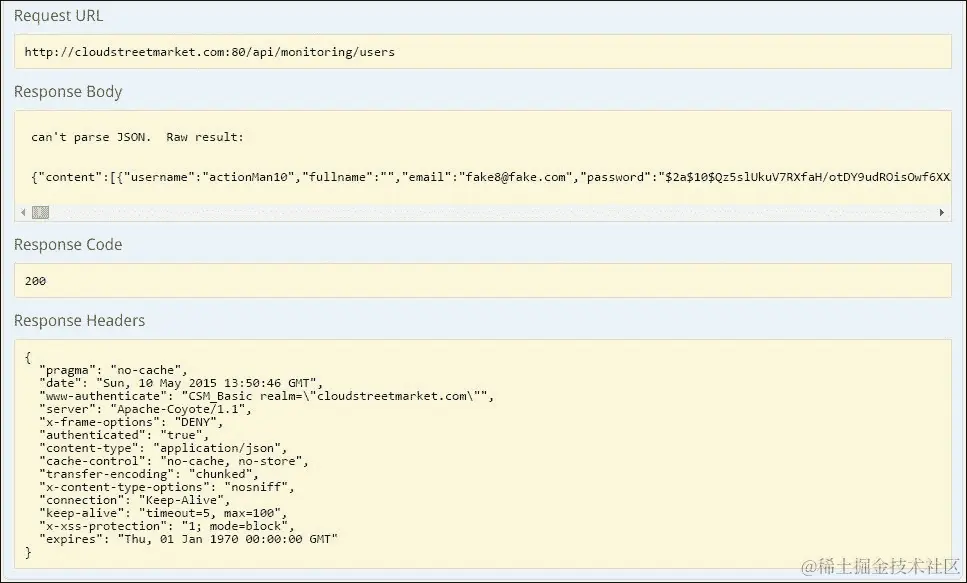Click the "date" header line
Screen dimensions: 967x583
181,383
